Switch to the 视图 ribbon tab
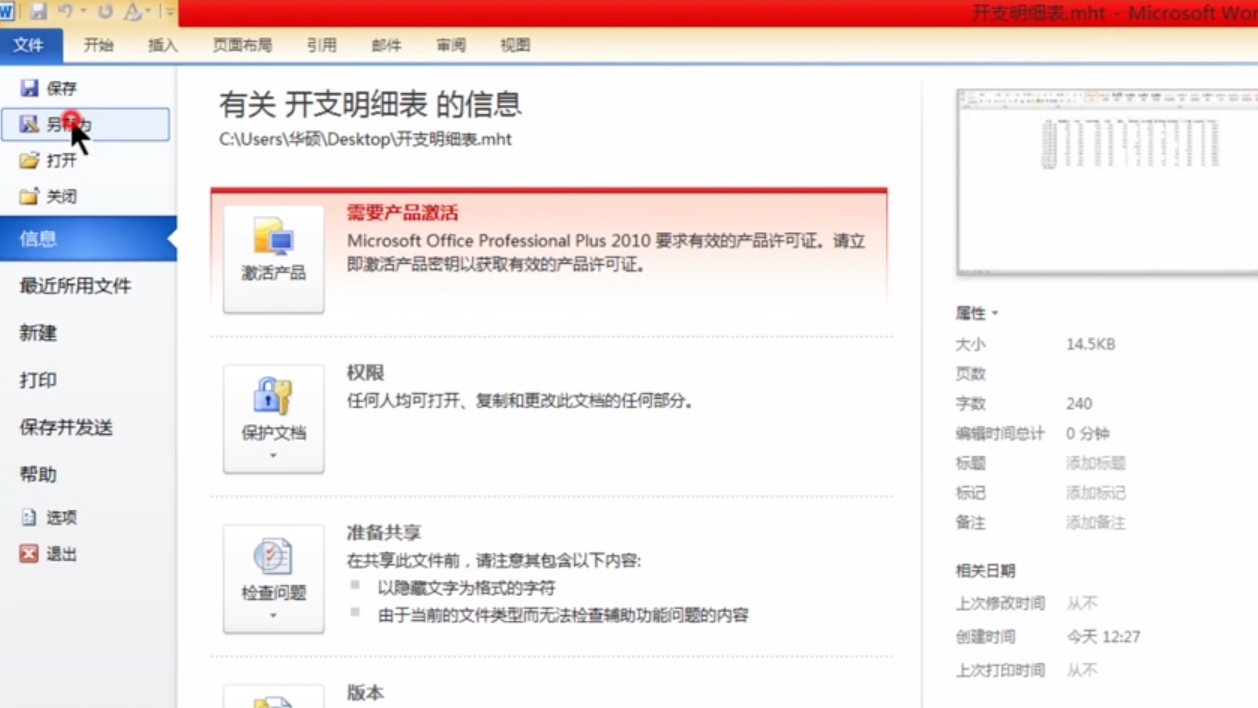 coord(515,45)
